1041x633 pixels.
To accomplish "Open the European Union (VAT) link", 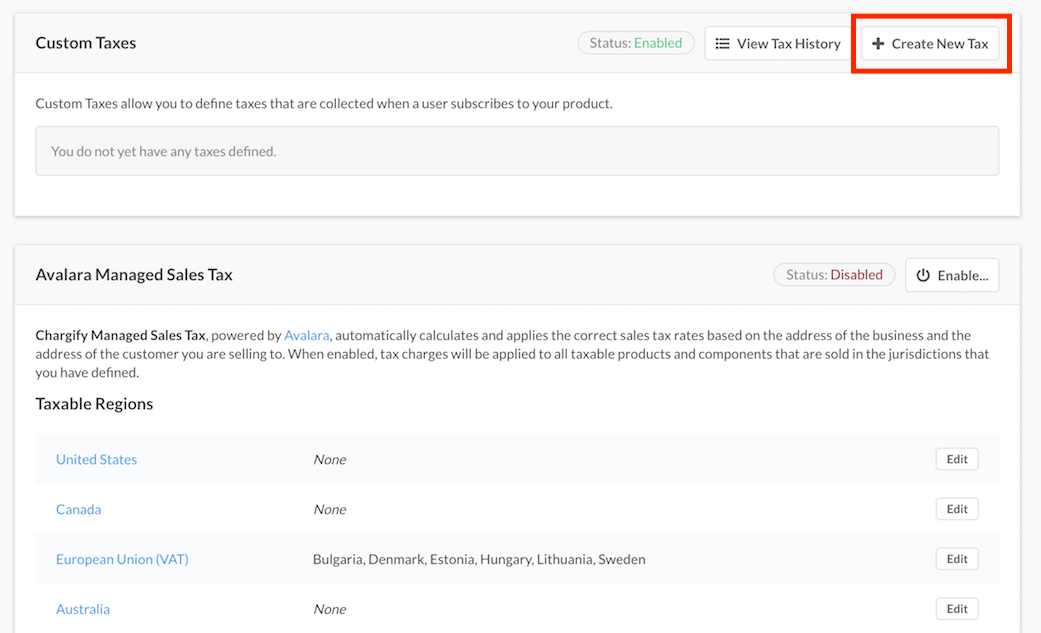I will [x=122, y=559].
